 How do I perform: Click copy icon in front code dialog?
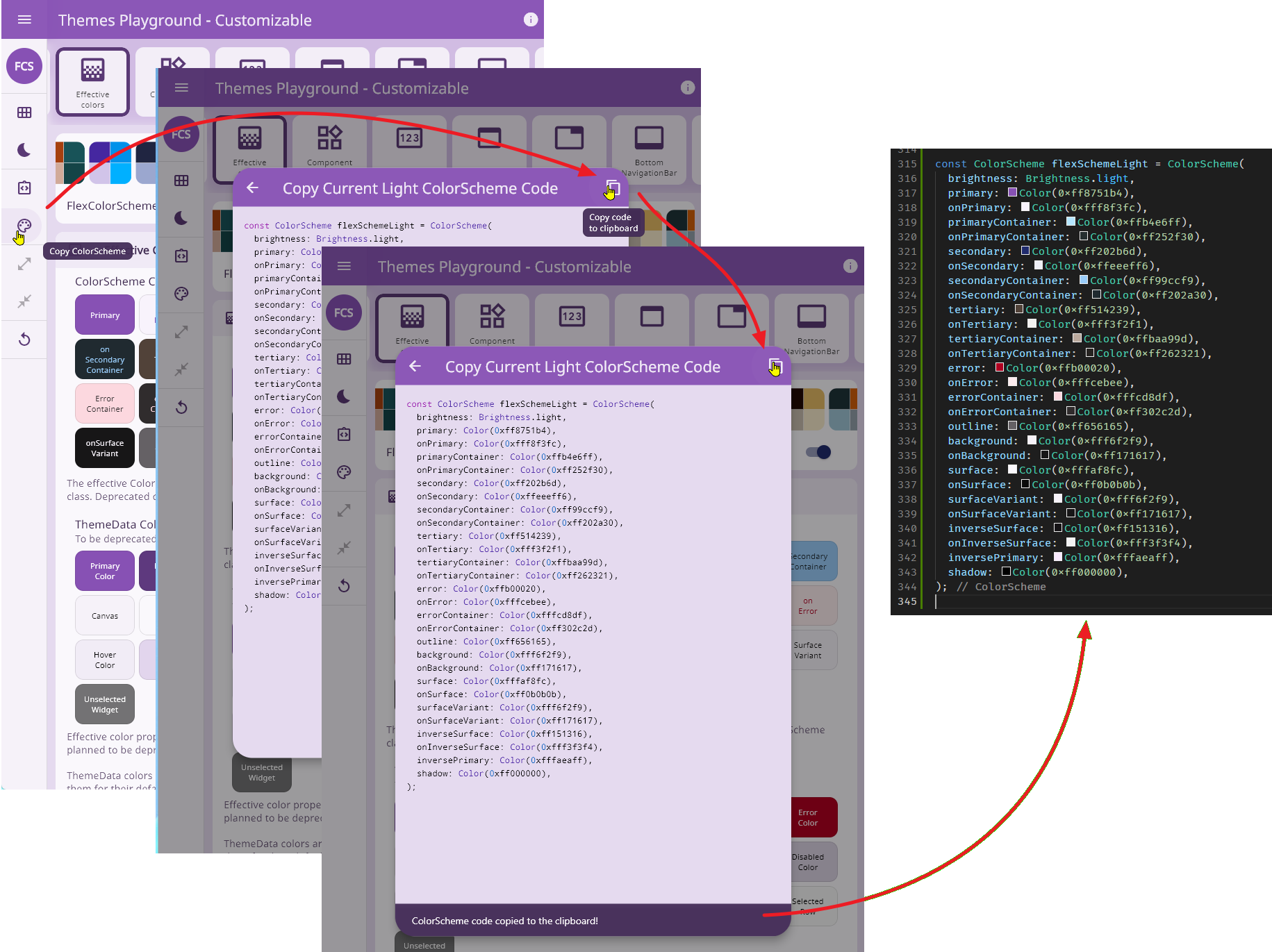(x=775, y=366)
